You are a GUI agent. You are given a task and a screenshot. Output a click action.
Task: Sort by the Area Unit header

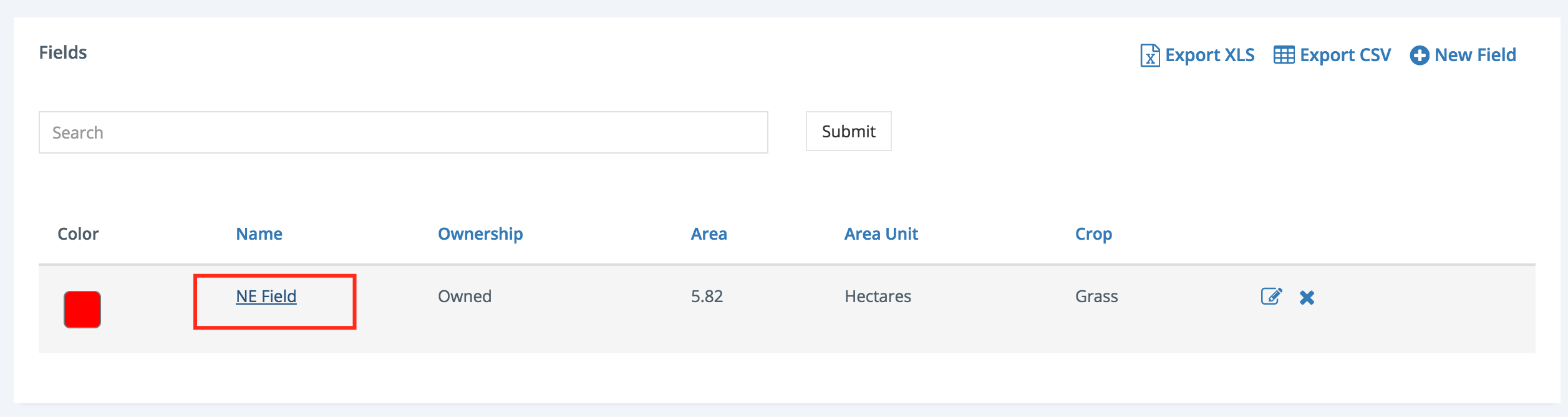point(881,234)
